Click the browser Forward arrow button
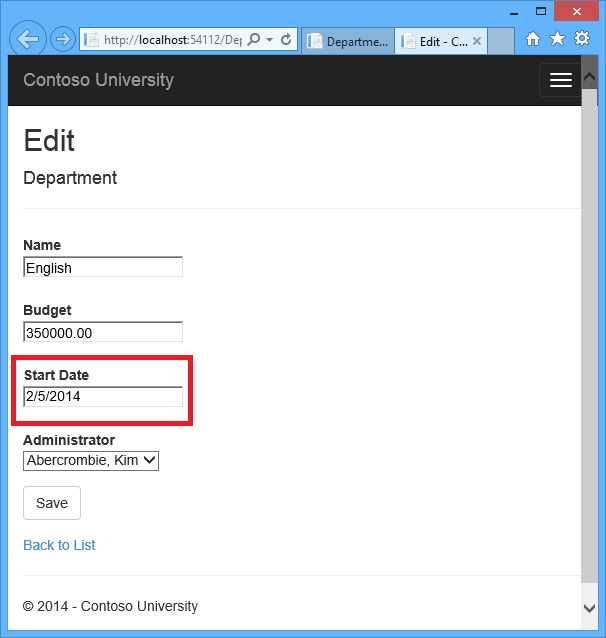The image size is (606, 638). point(62,40)
